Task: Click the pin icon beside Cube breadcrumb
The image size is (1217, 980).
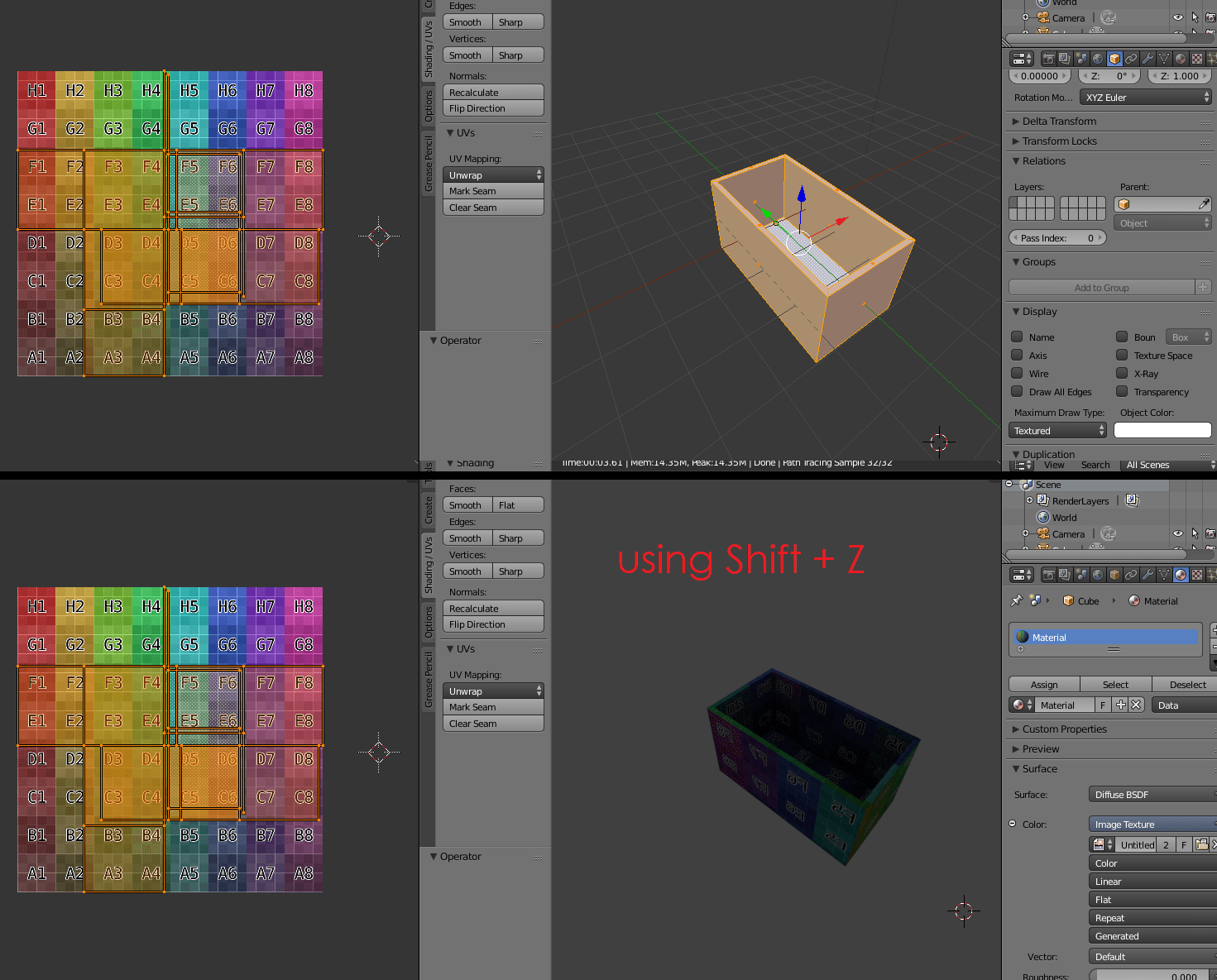Action: click(1017, 600)
